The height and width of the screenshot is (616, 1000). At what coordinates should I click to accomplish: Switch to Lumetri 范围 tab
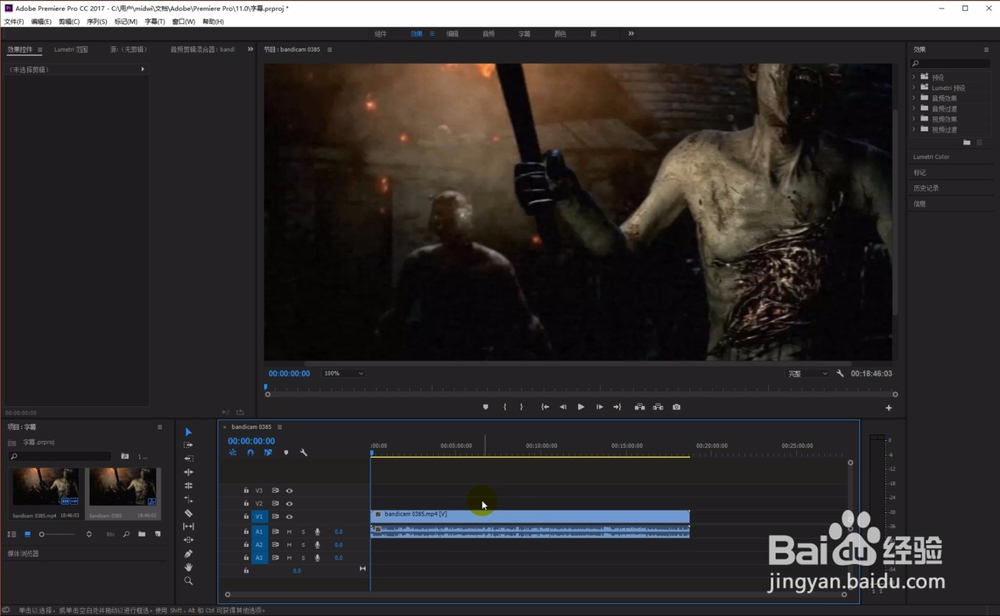tap(71, 50)
